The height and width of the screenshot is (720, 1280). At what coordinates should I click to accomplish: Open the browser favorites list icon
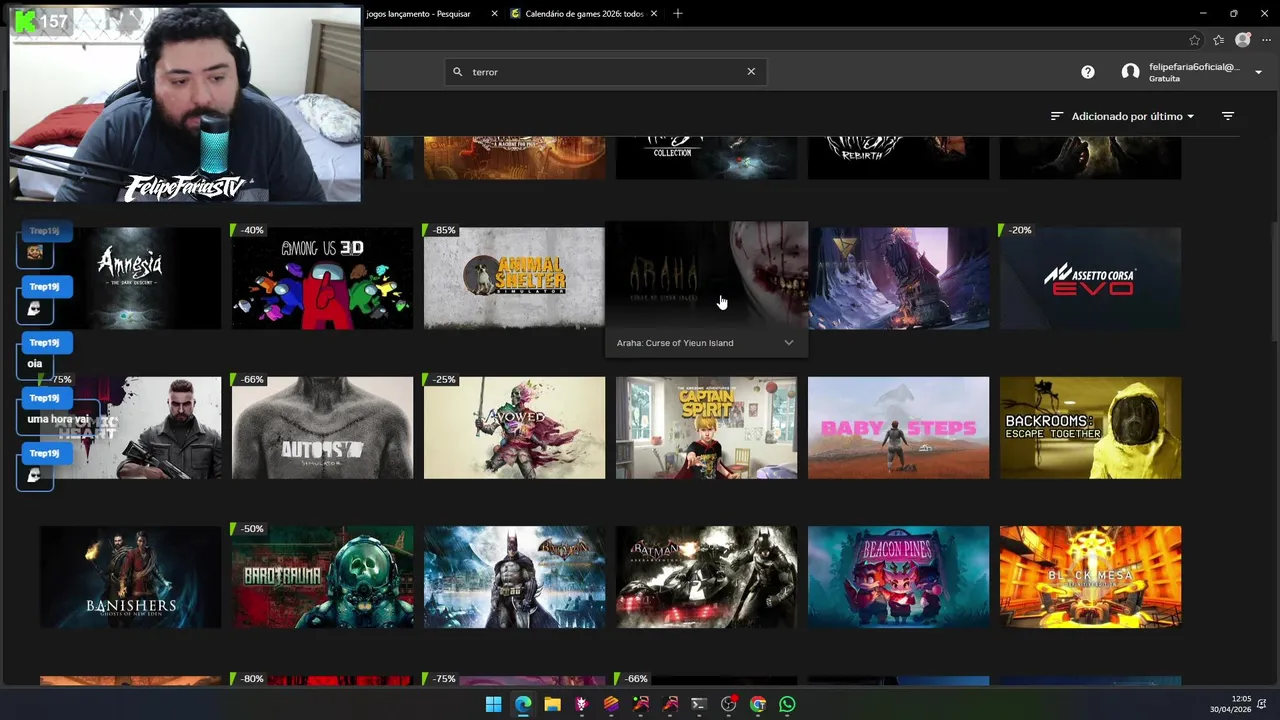1218,40
